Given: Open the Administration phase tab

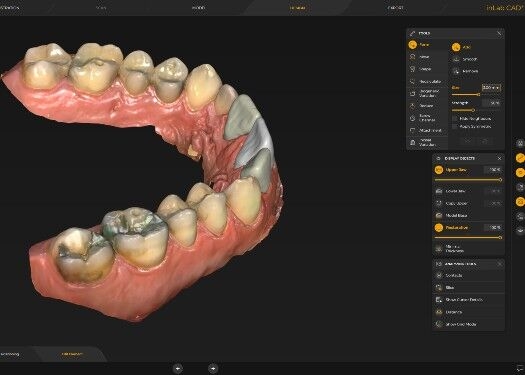Looking at the screenshot, I should (9, 7).
